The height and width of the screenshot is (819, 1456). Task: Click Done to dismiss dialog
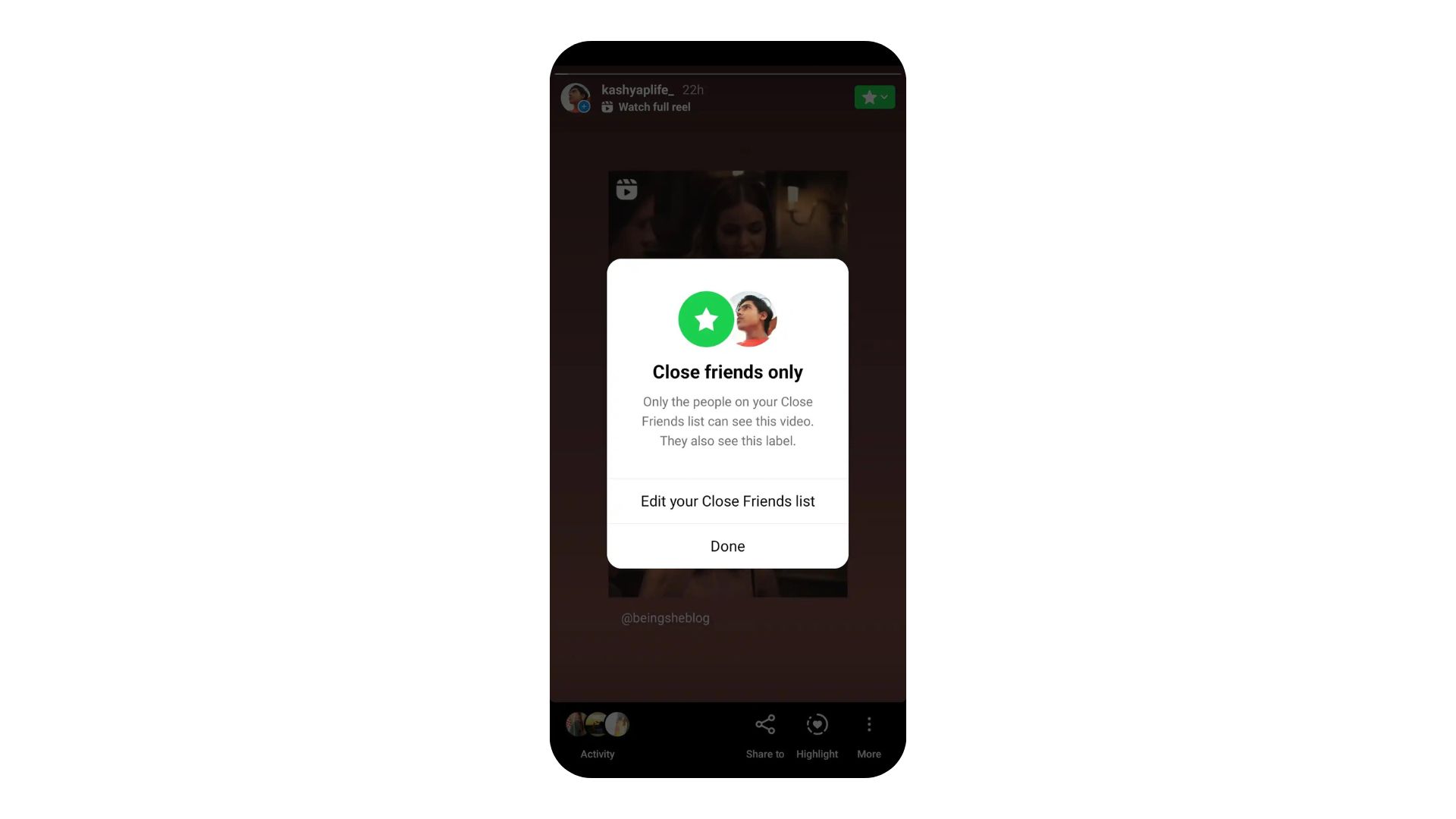tap(727, 546)
